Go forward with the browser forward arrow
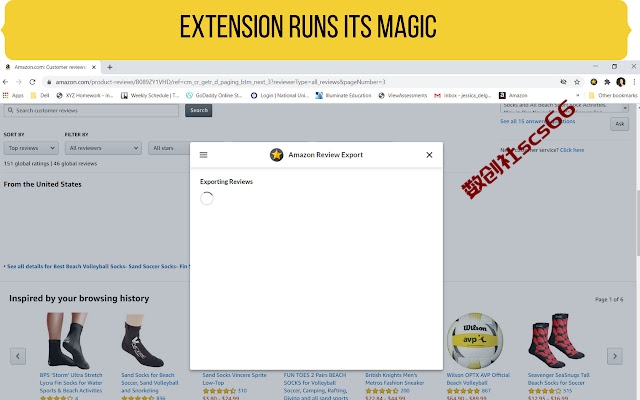The width and height of the screenshot is (640, 400). pos(19,82)
